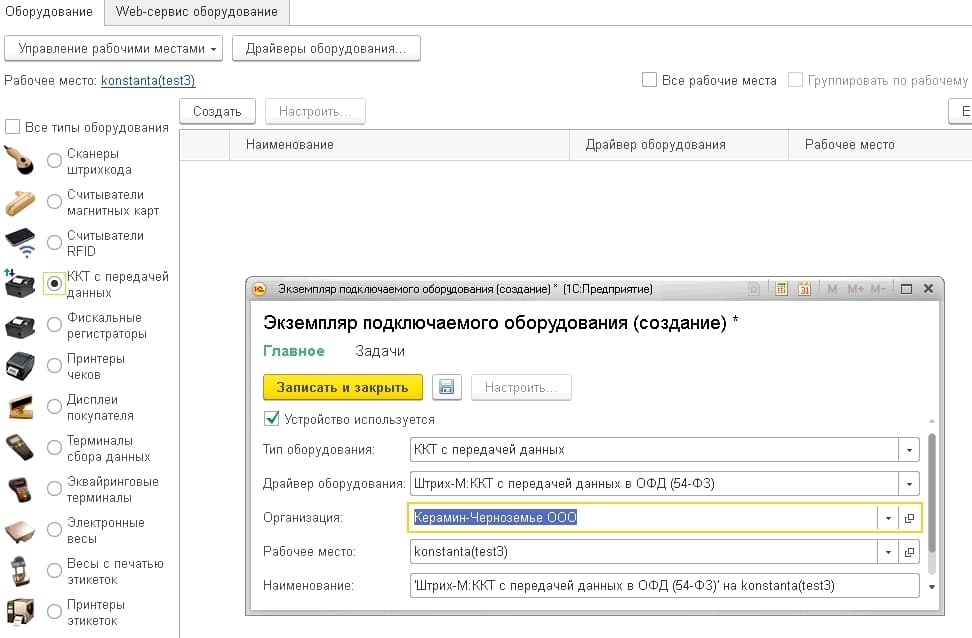The width and height of the screenshot is (972, 638).
Task: Open the calculator icon in dialog title bar
Action: coord(781,289)
